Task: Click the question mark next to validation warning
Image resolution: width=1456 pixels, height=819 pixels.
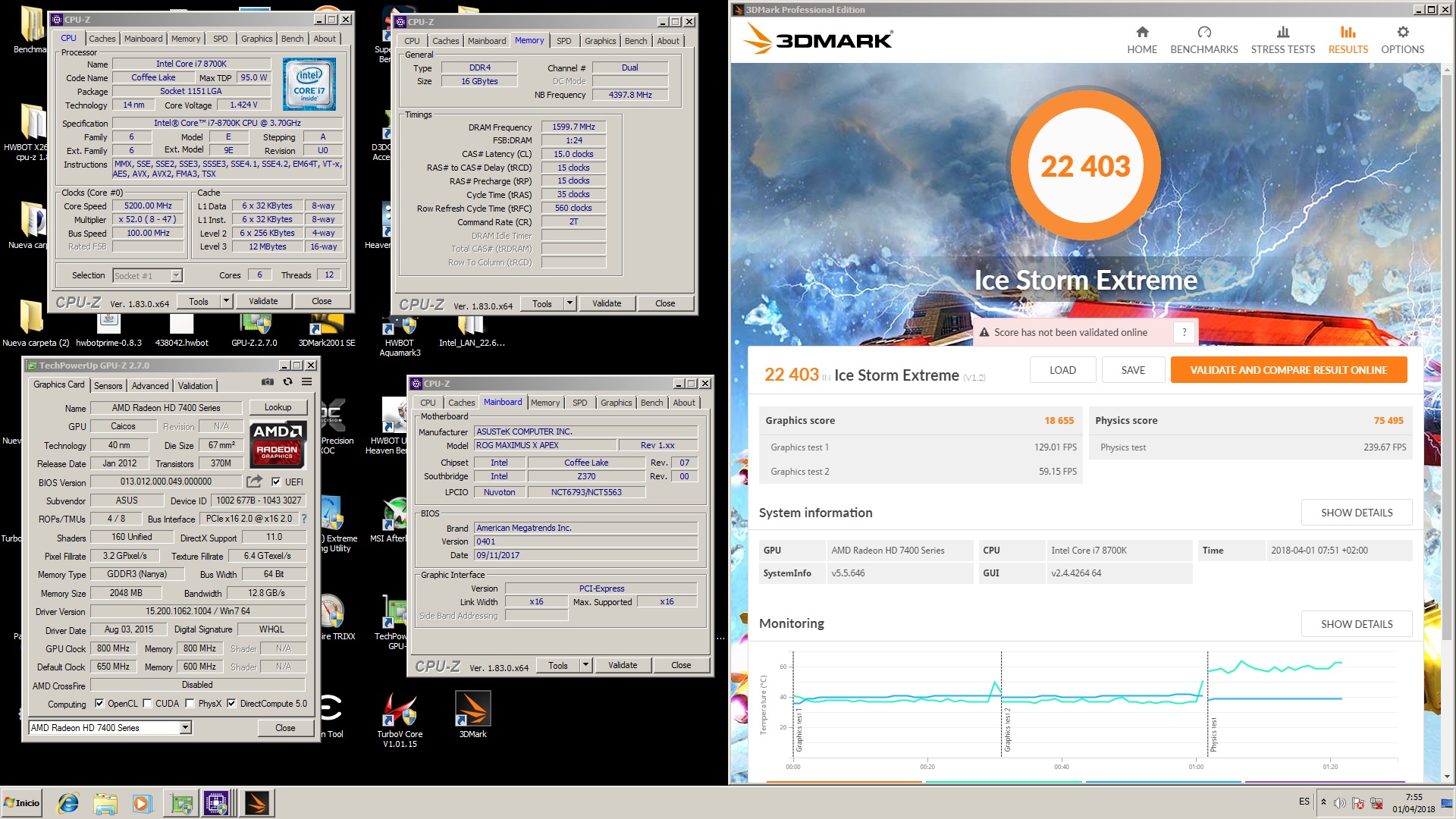Action: (1184, 332)
